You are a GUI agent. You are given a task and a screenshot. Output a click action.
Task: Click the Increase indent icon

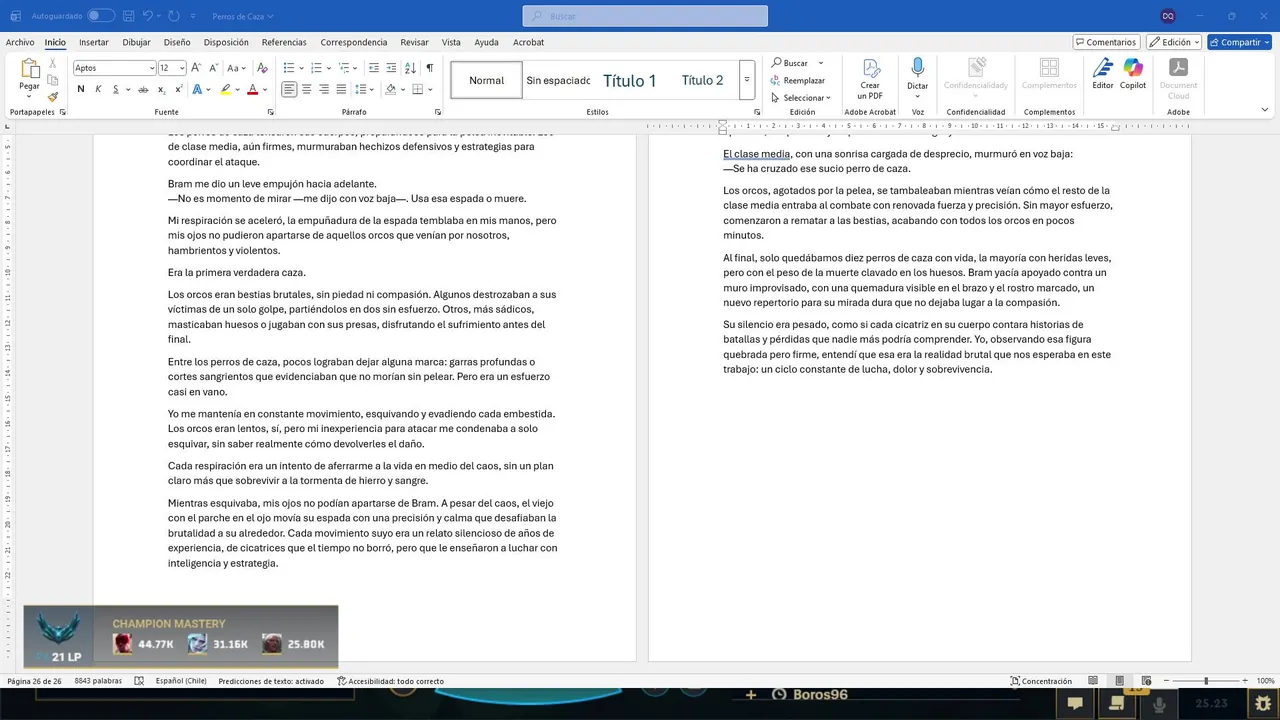tap(391, 68)
